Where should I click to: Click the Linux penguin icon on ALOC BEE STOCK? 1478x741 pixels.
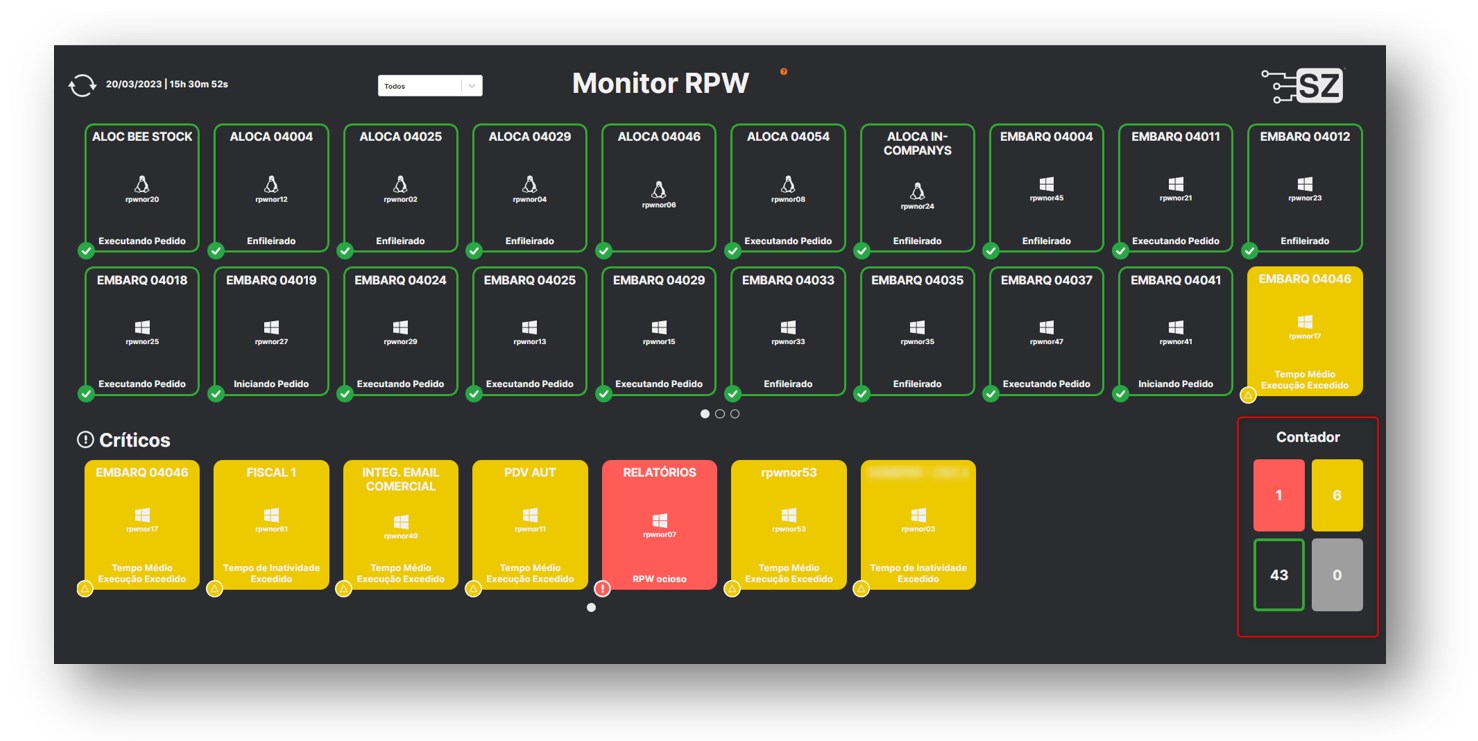[142, 185]
